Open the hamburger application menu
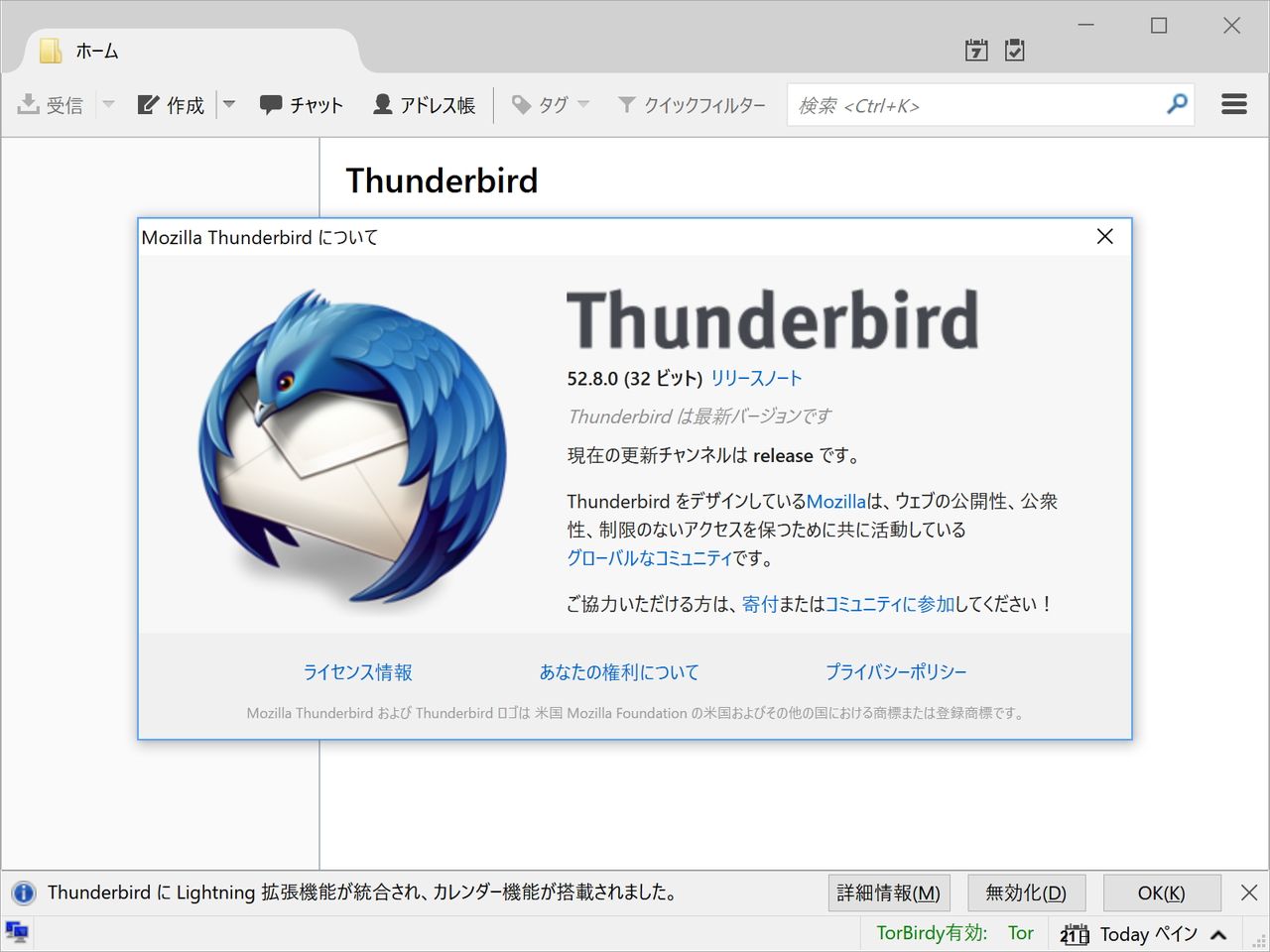Viewport: 1270px width, 952px height. coord(1233,103)
